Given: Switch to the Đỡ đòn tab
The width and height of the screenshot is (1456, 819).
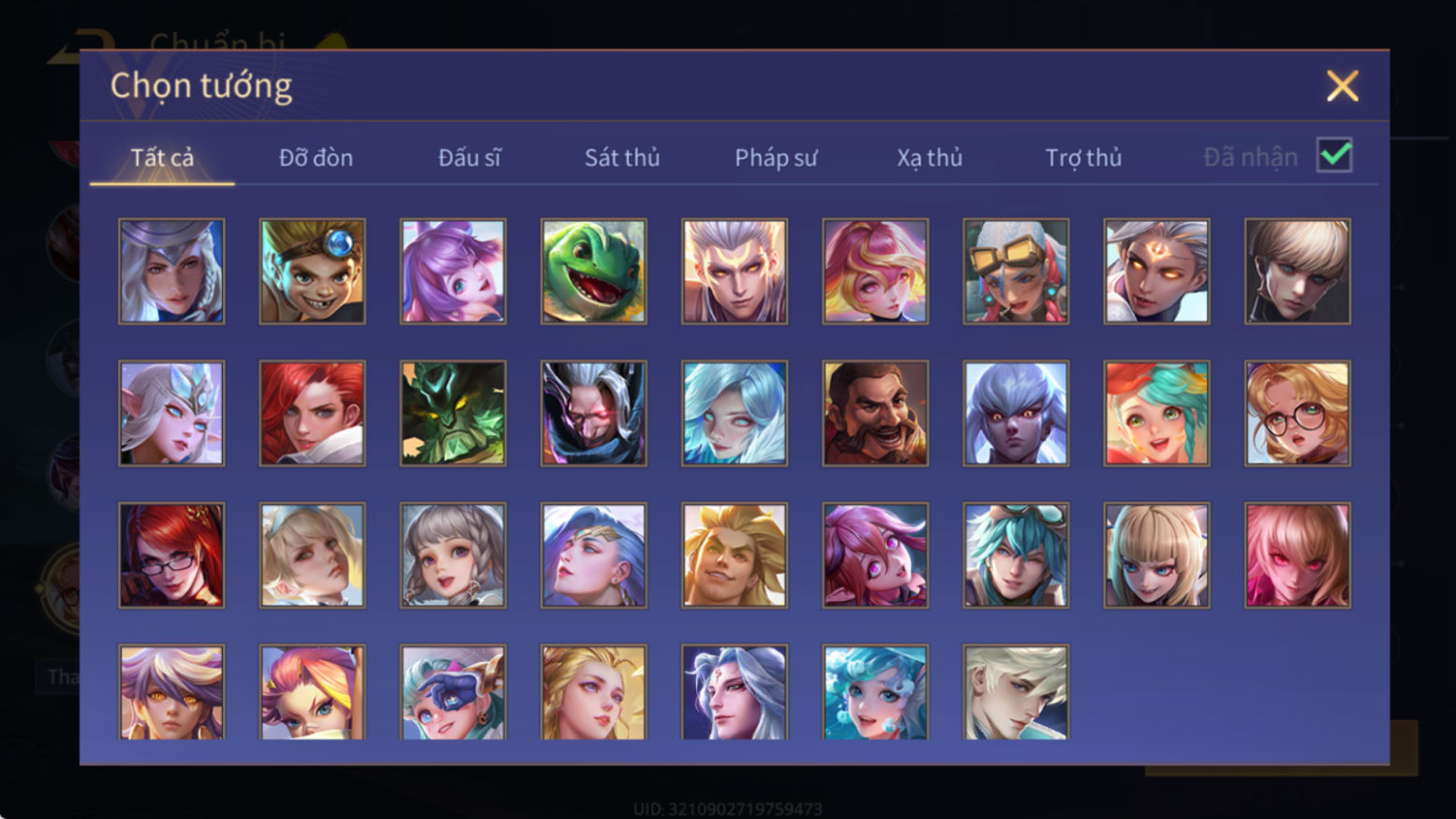Looking at the screenshot, I should pos(316,157).
